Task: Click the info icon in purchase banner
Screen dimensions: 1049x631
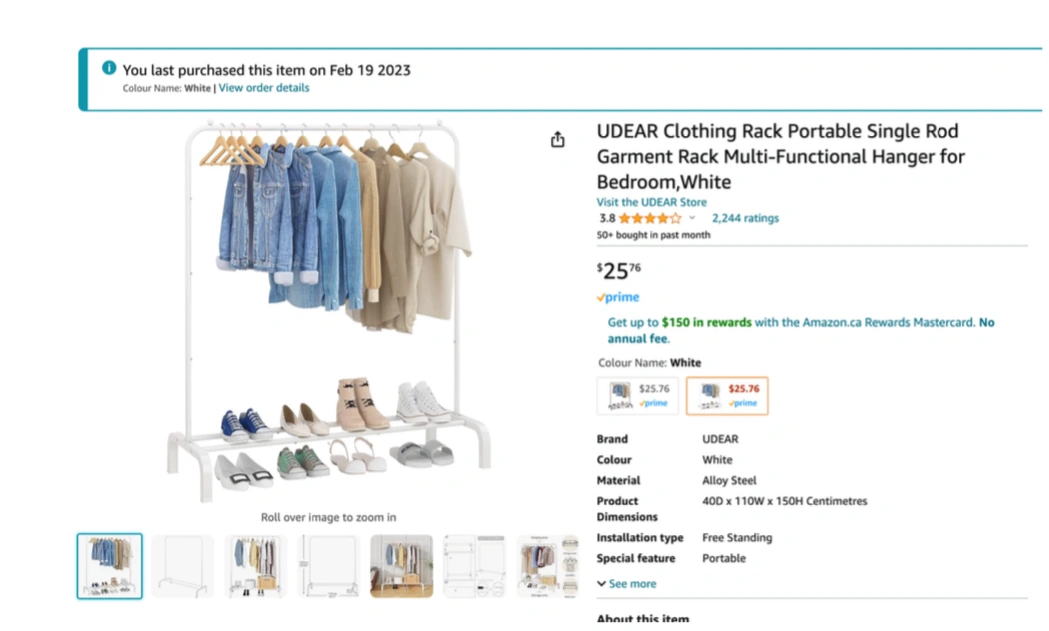Action: point(109,68)
